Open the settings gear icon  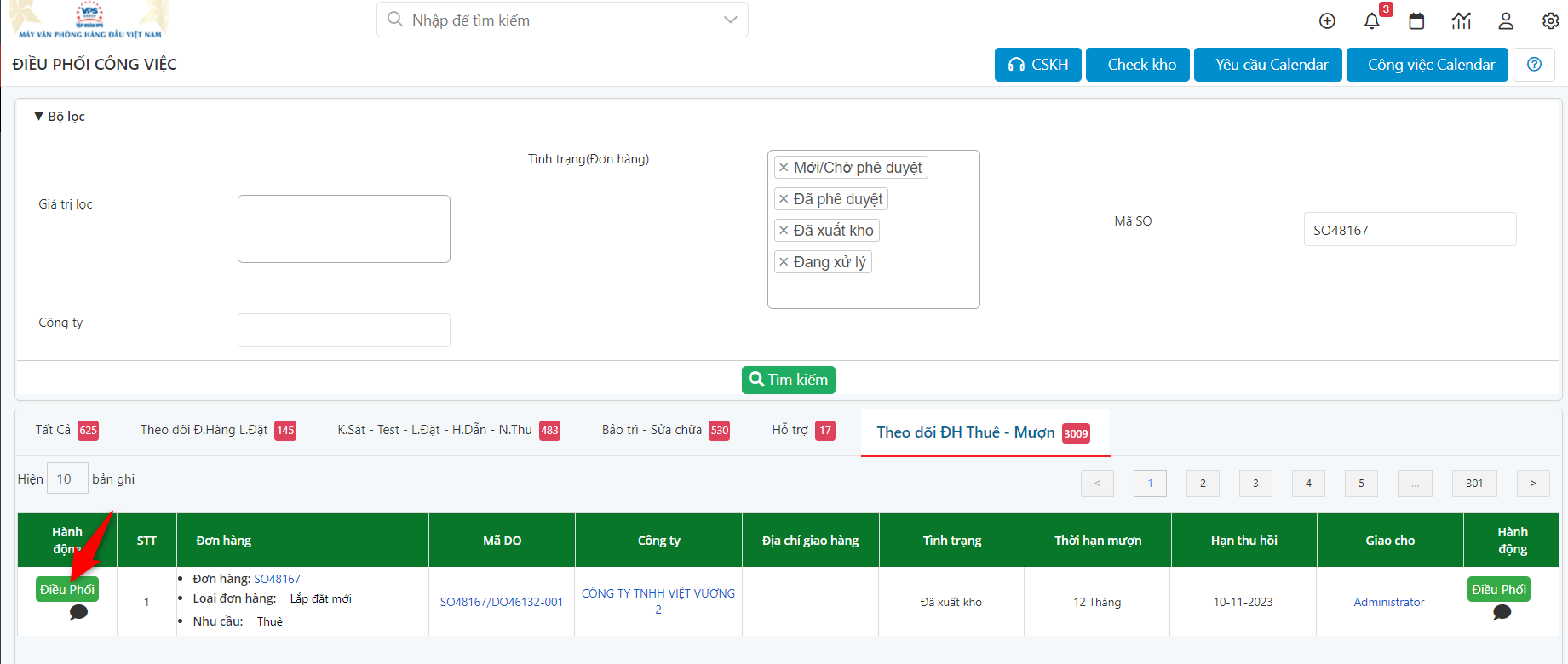tap(1550, 21)
